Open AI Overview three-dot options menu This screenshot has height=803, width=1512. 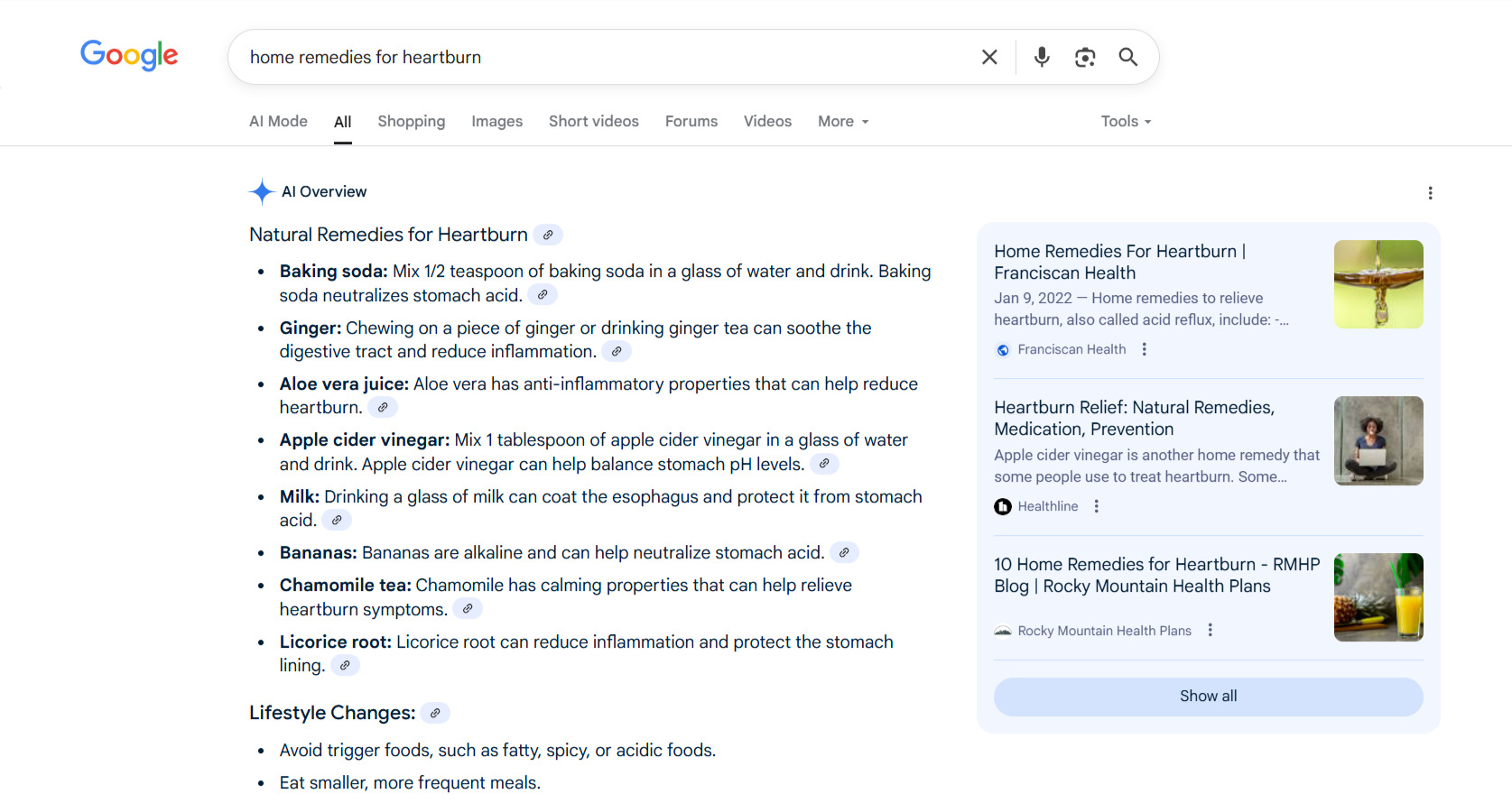1430,193
